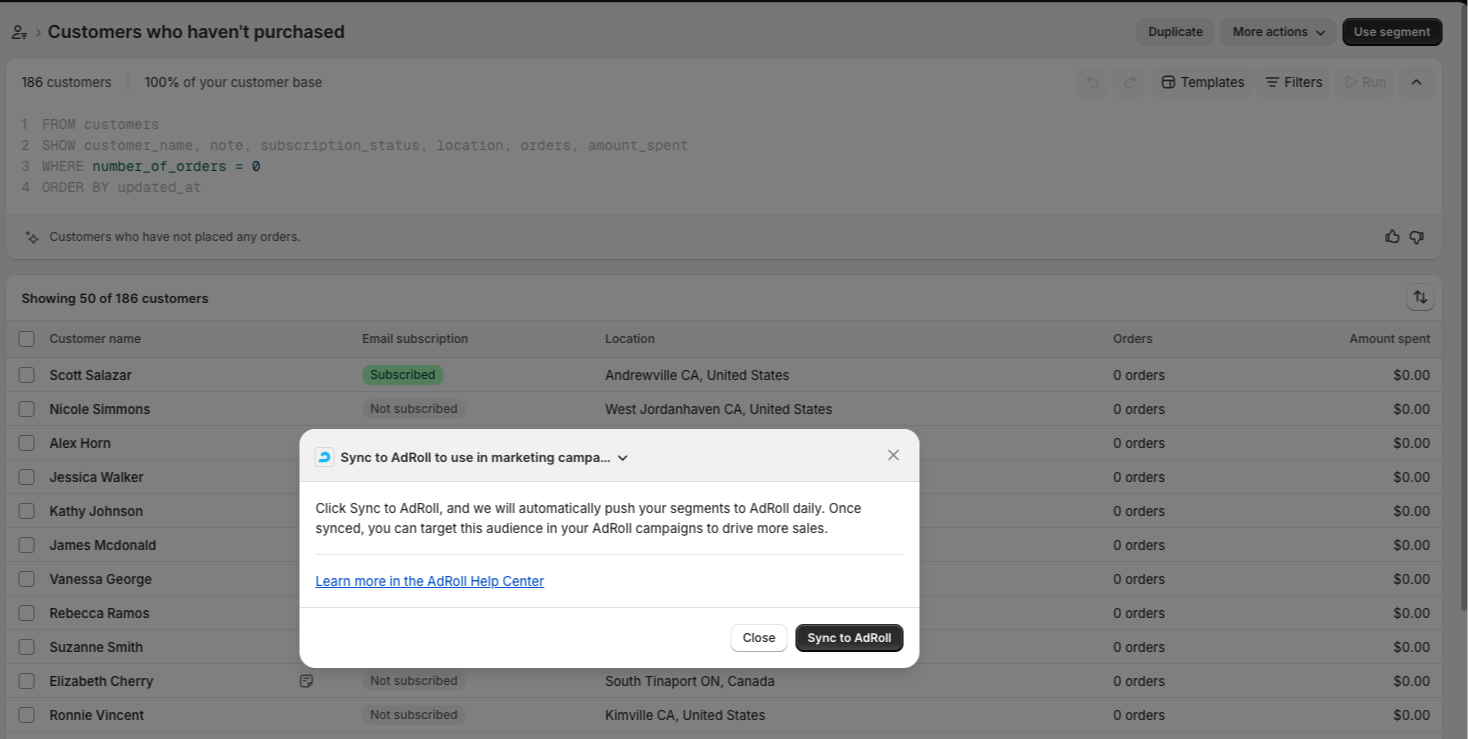Collapse the query editor with chevron
The height and width of the screenshot is (739, 1468).
1416,82
